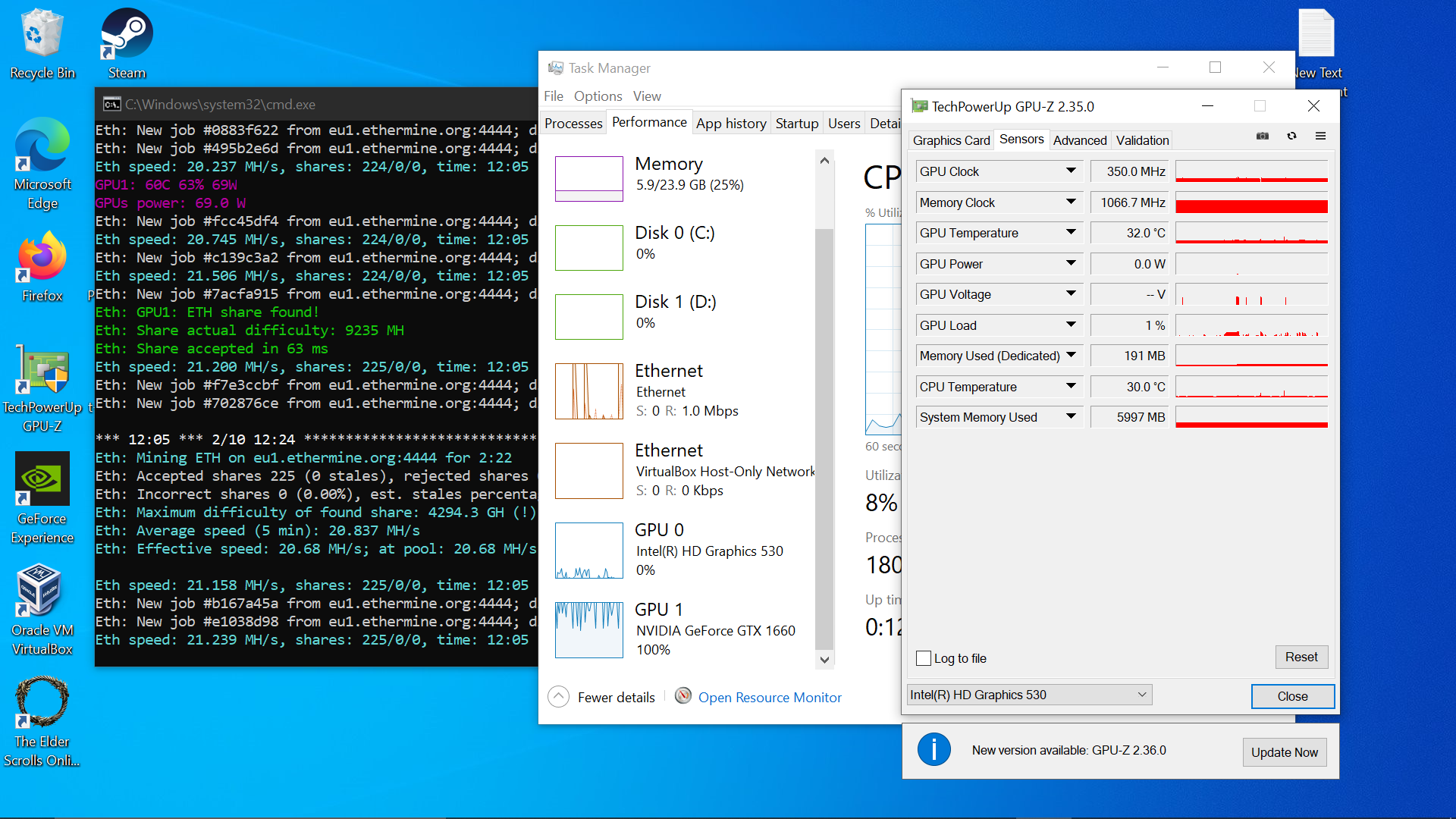Image resolution: width=1456 pixels, height=819 pixels.
Task: Open the Intel(R) HD Graphics 530 device selector
Action: point(1030,695)
